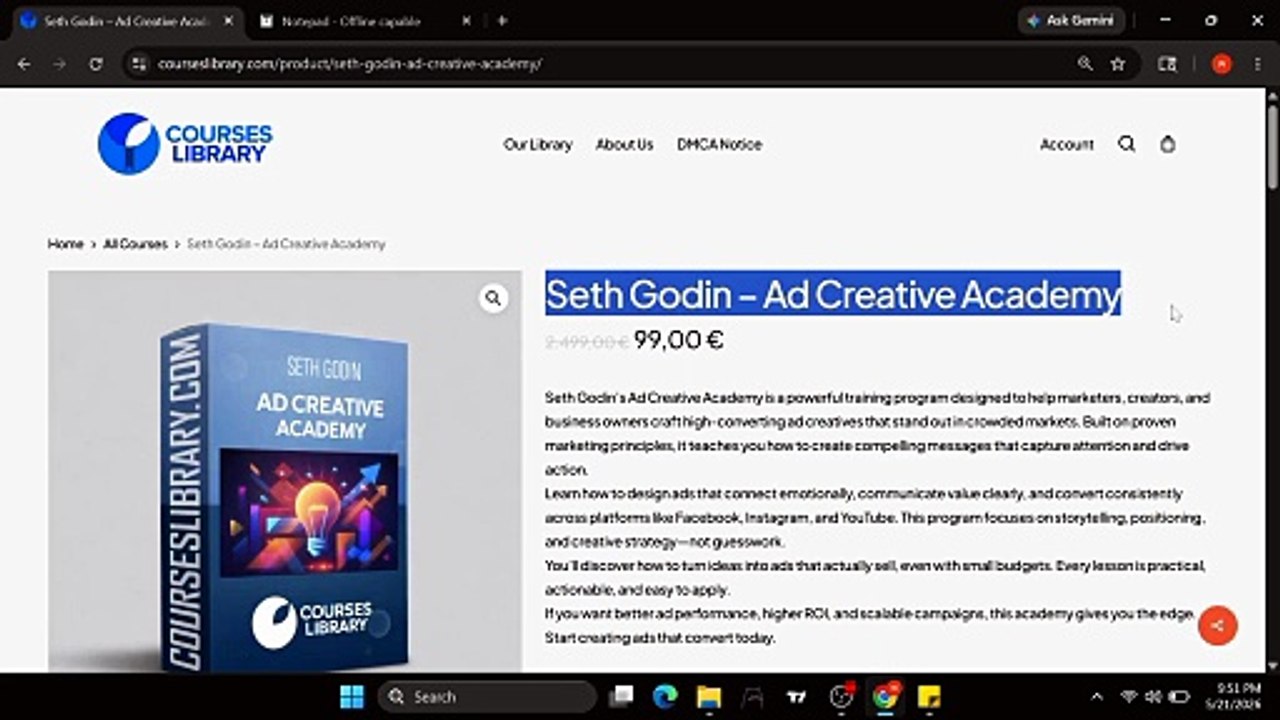
Task: Open the About Us page
Action: [624, 144]
